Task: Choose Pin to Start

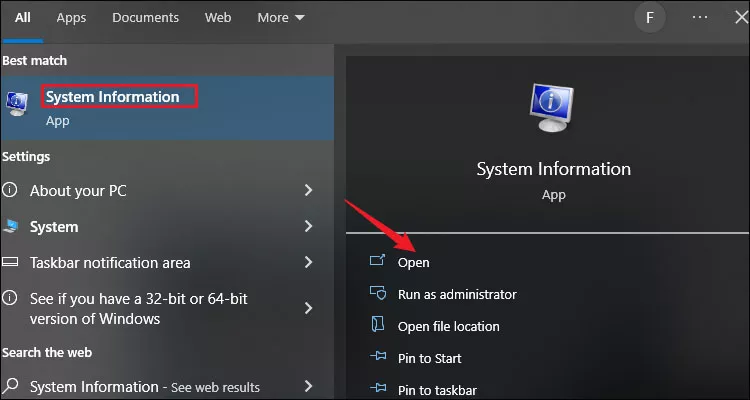Action: (430, 358)
